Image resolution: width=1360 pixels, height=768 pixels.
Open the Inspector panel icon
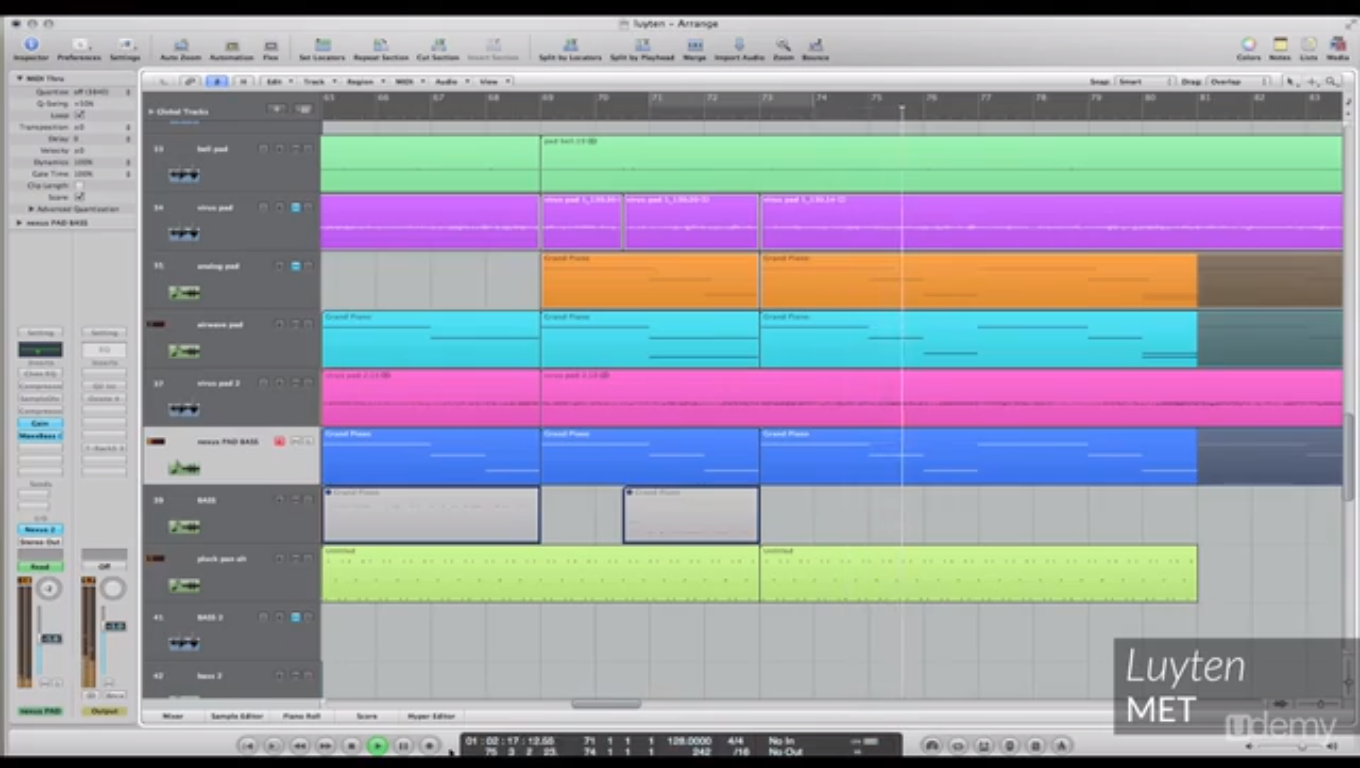click(x=30, y=46)
